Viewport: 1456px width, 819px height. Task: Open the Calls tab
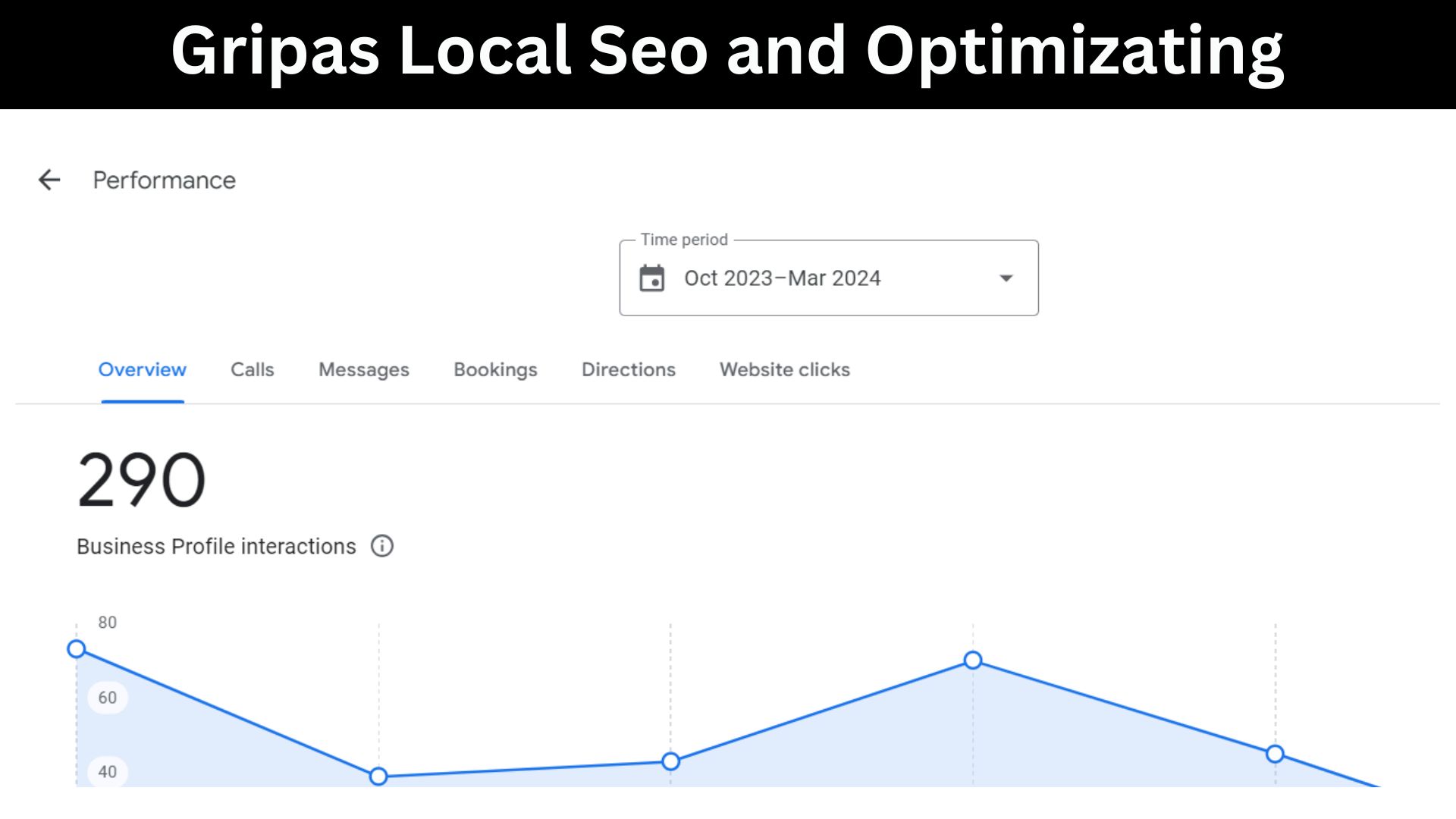click(x=253, y=369)
